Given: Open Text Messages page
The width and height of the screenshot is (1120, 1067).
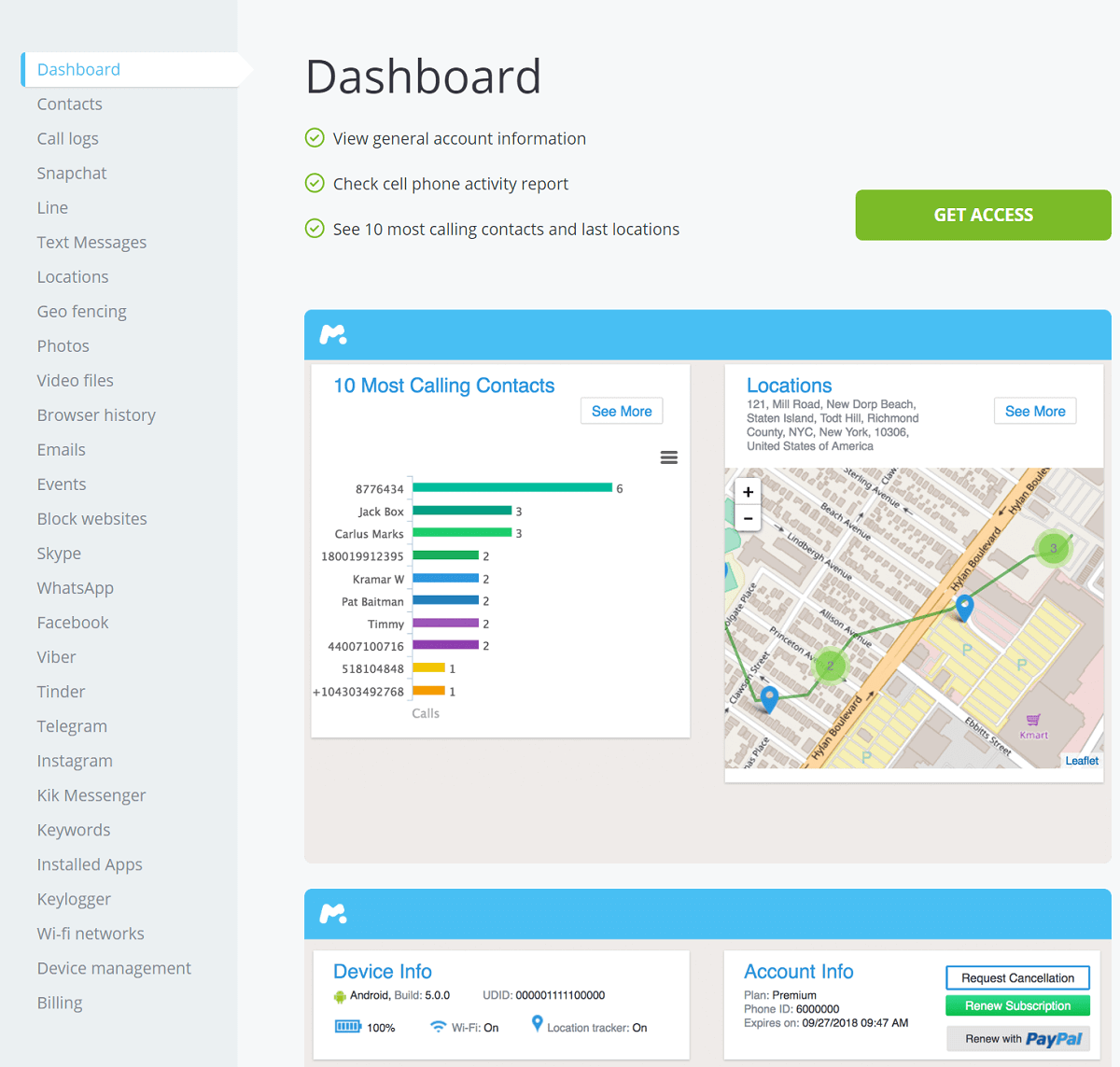Looking at the screenshot, I should (91, 242).
